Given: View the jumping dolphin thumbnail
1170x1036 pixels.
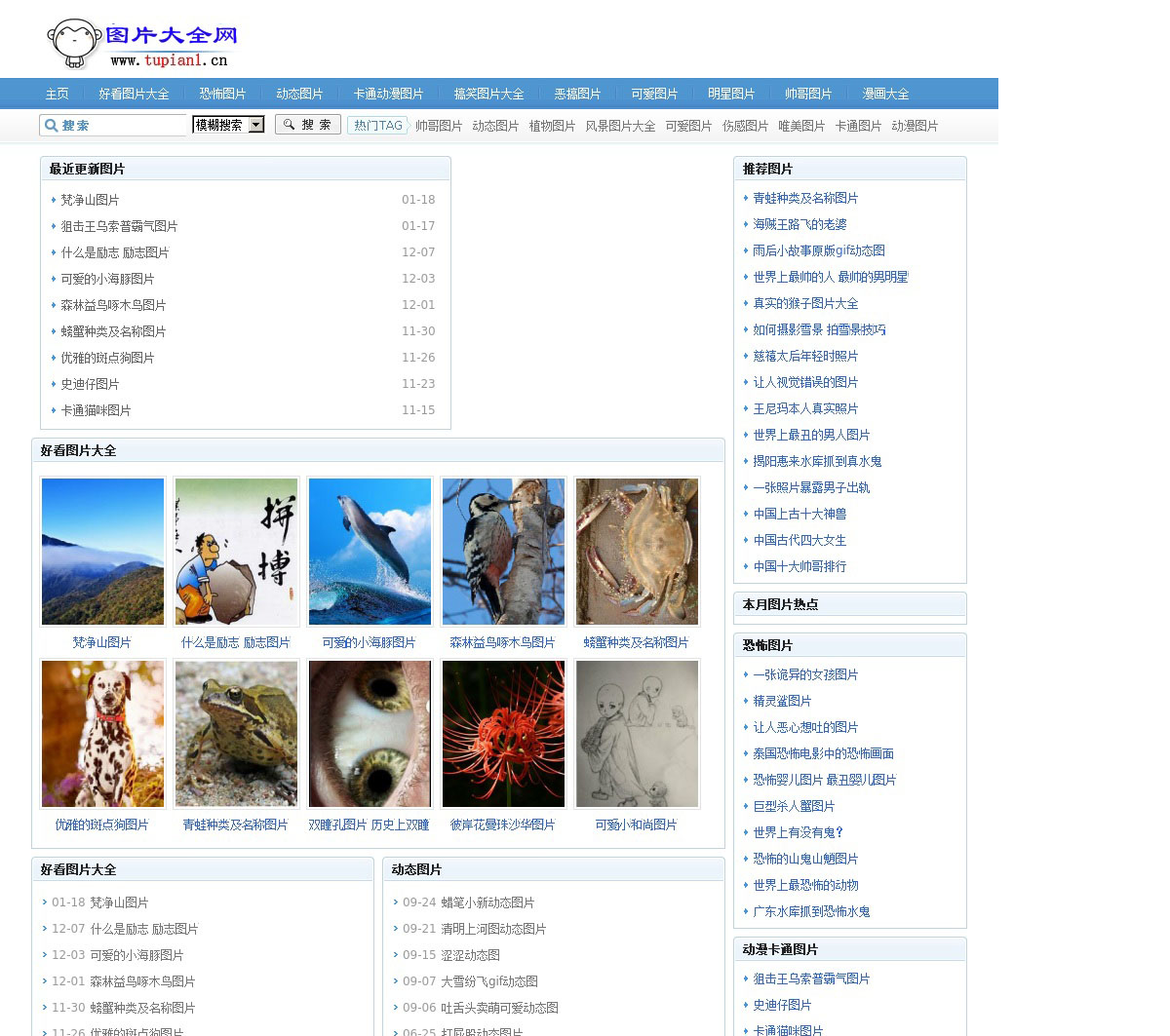Looking at the screenshot, I should [370, 552].
